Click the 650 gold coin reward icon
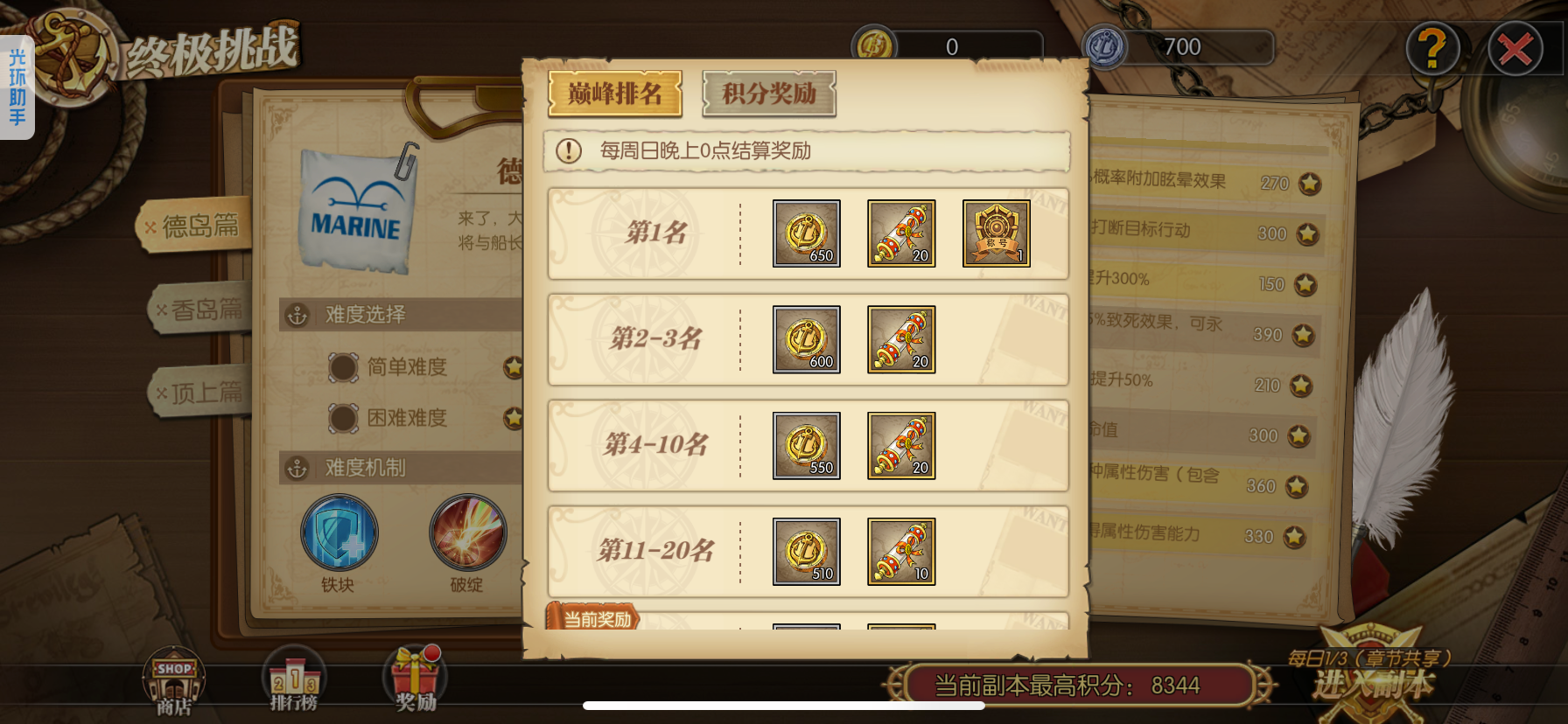Image resolution: width=1568 pixels, height=724 pixels. [x=807, y=233]
